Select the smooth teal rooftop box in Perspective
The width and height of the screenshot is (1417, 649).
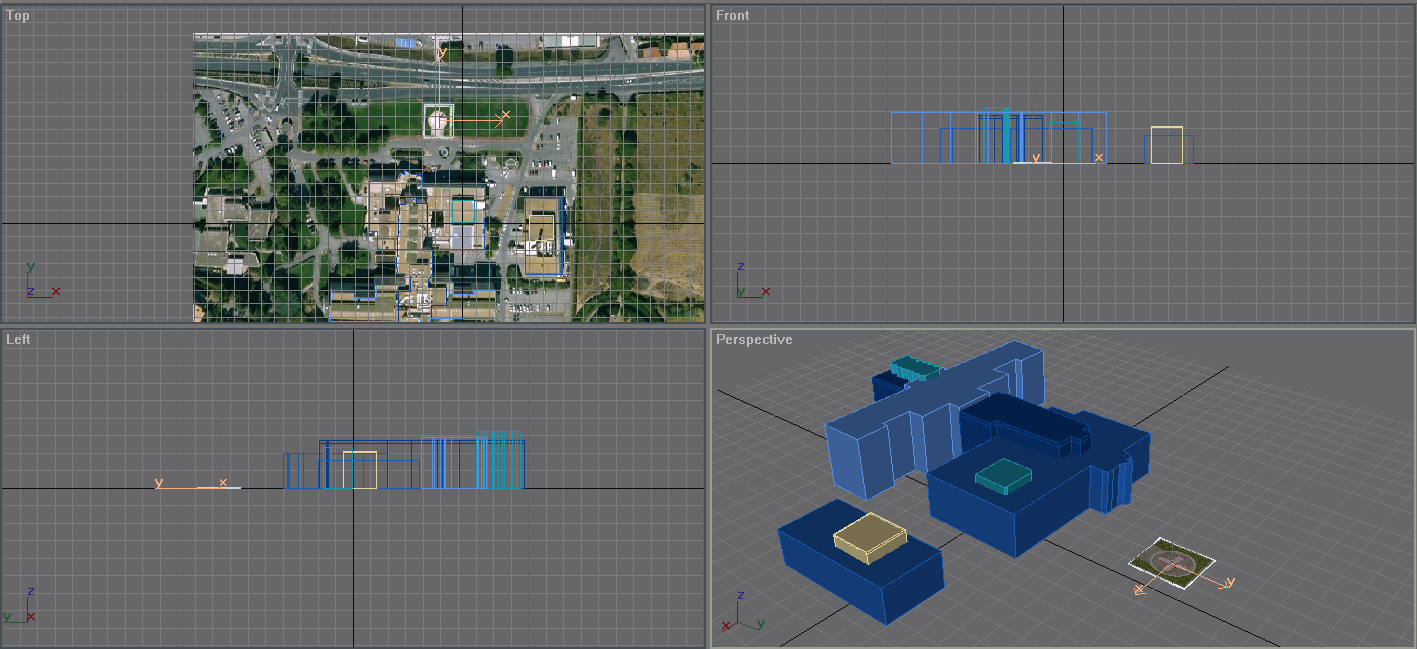coord(1003,476)
